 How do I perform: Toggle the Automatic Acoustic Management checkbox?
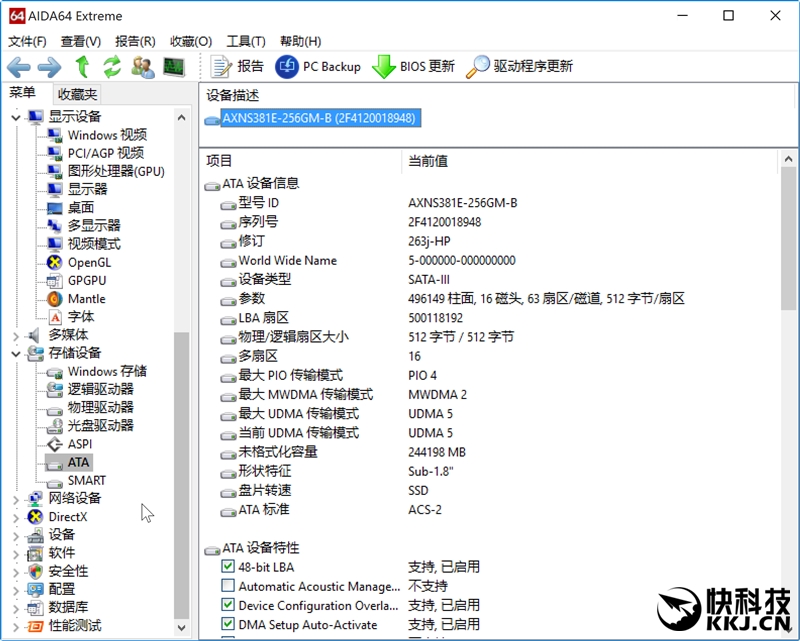tap(226, 585)
